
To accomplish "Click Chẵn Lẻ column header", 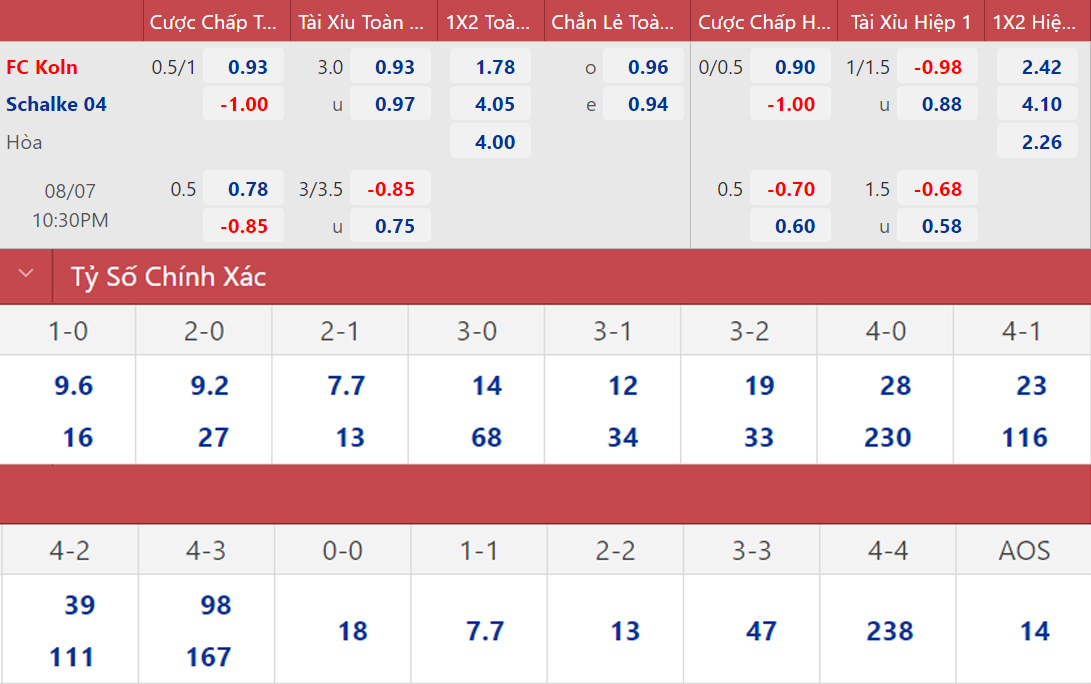I will (613, 22).
